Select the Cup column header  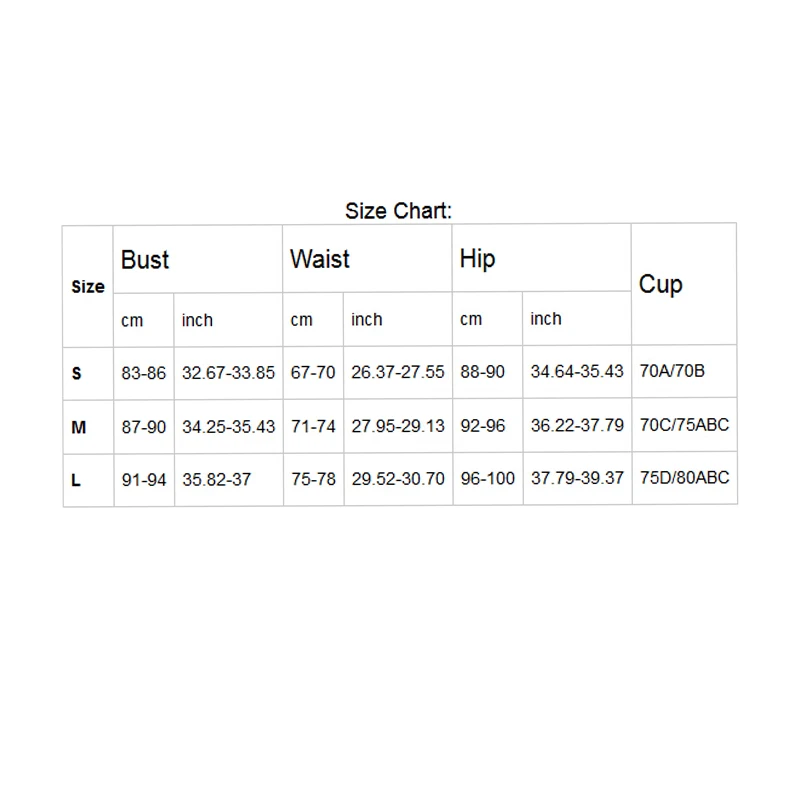coord(661,284)
